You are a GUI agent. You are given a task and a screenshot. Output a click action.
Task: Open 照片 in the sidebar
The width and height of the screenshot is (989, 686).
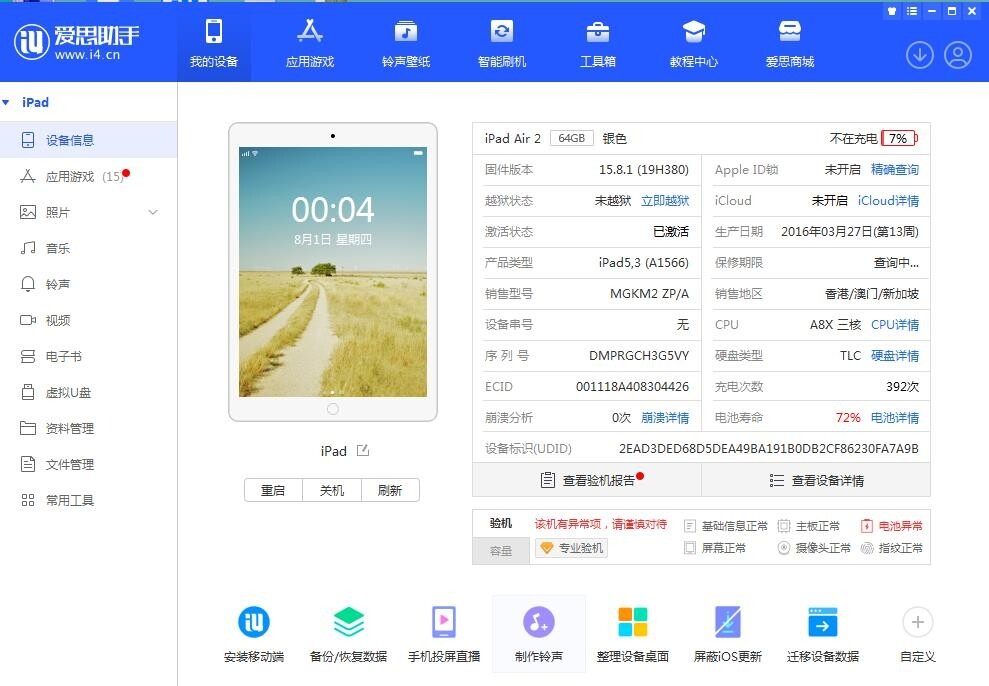(x=88, y=212)
